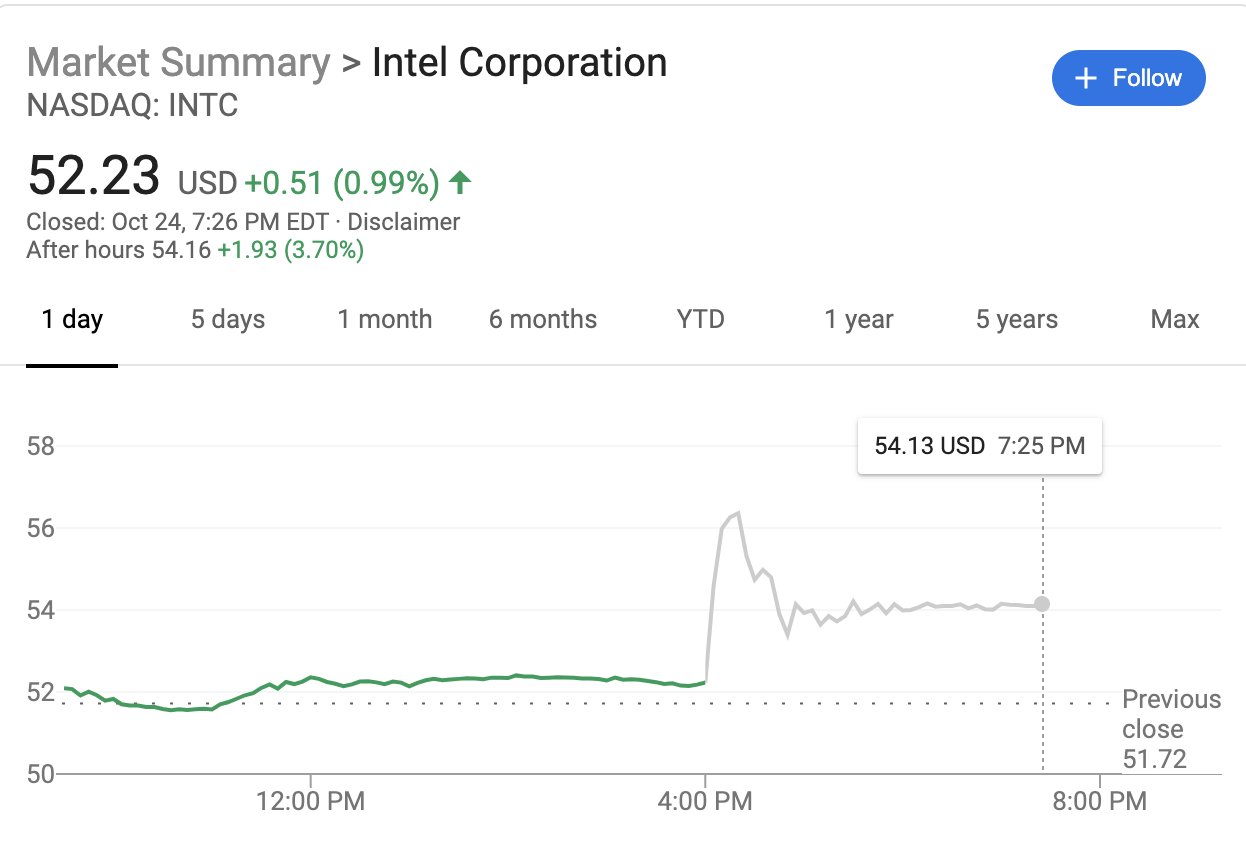Image resolution: width=1246 pixels, height=842 pixels.
Task: Click the Previous close 51.72 label
Action: [x=1170, y=729]
